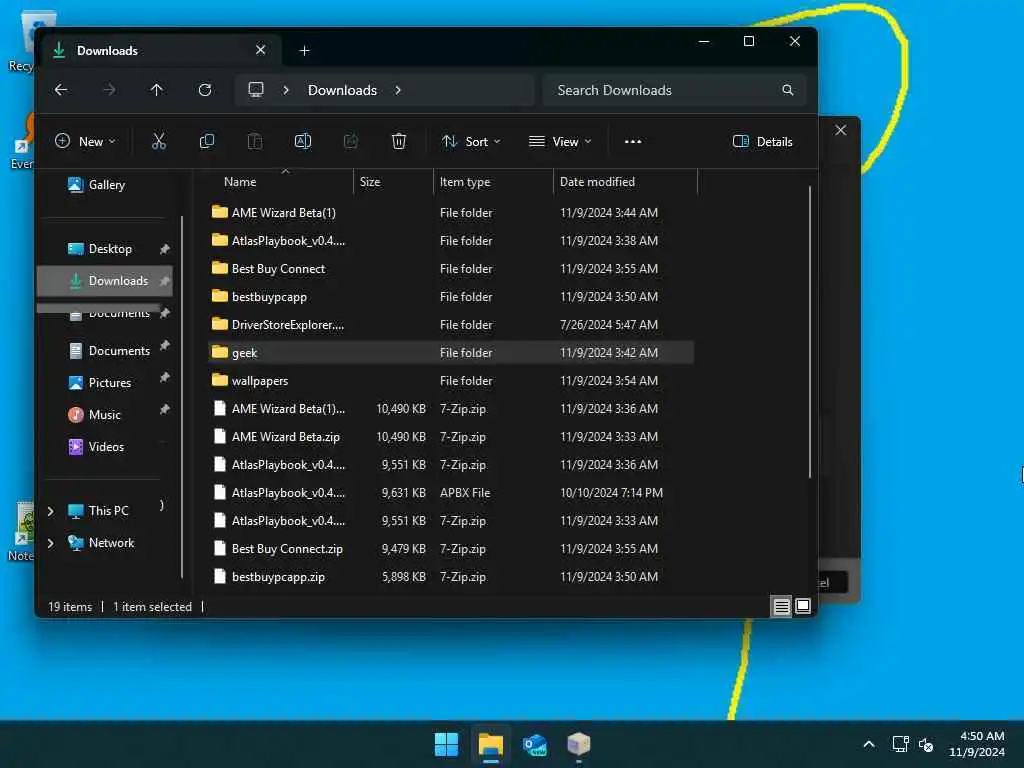Click the Best Buy Connect.zip file icon
Screen dimensions: 1024x768
click(220, 549)
